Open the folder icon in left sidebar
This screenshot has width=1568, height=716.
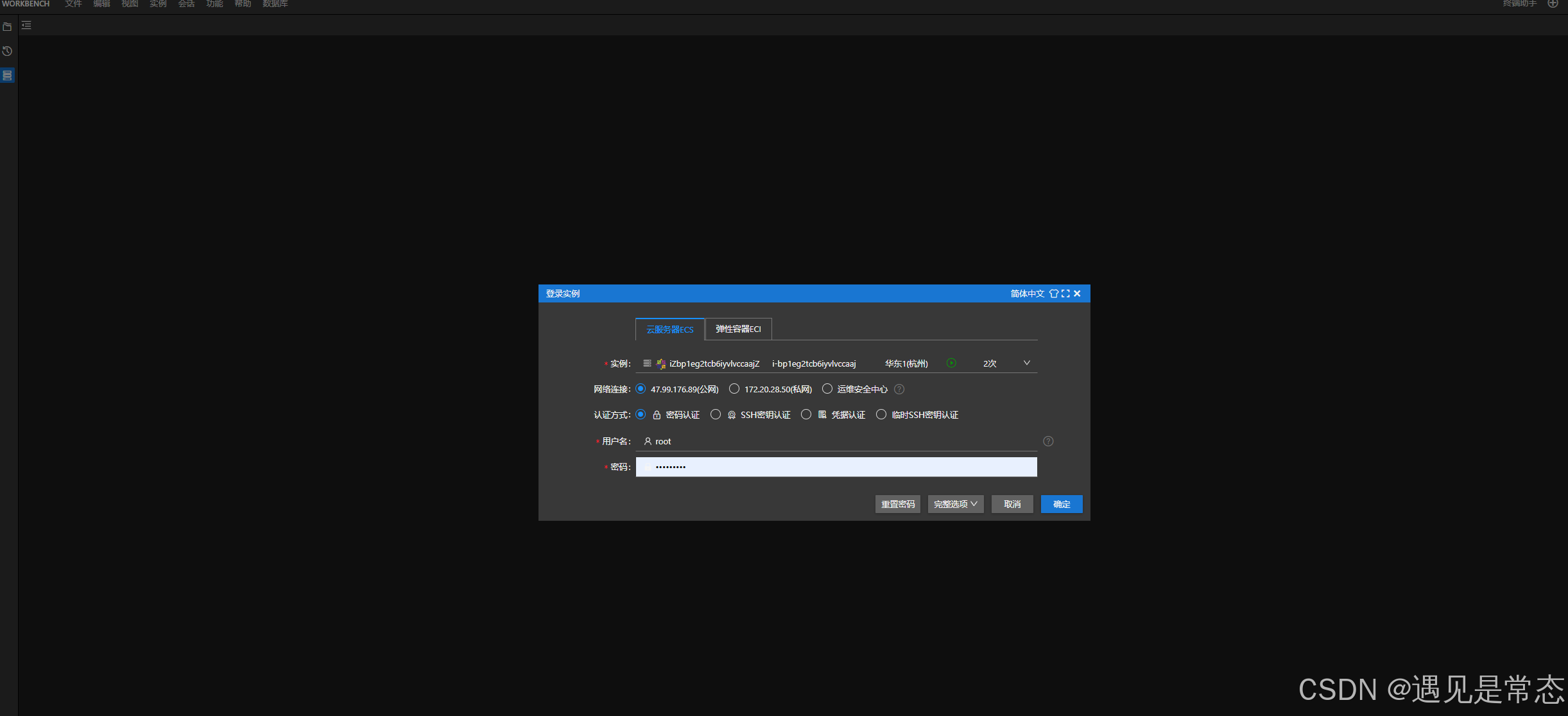tap(7, 26)
